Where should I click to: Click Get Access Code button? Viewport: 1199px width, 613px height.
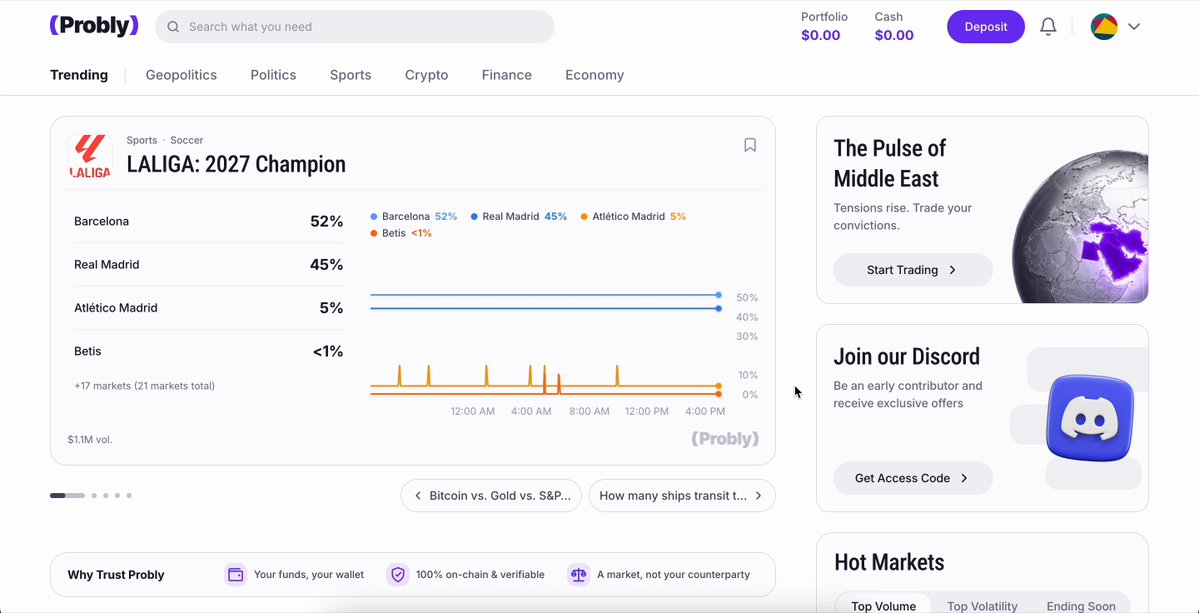click(913, 478)
